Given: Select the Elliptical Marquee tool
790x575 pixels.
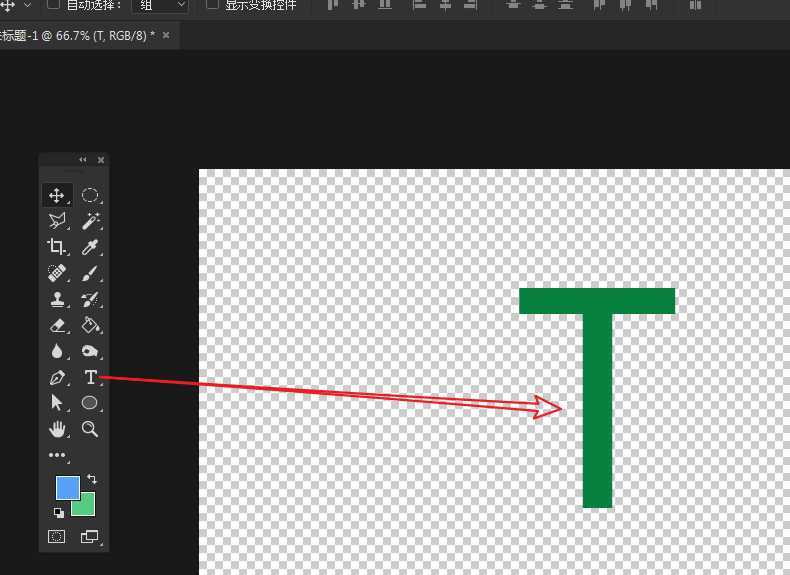Looking at the screenshot, I should [x=90, y=195].
